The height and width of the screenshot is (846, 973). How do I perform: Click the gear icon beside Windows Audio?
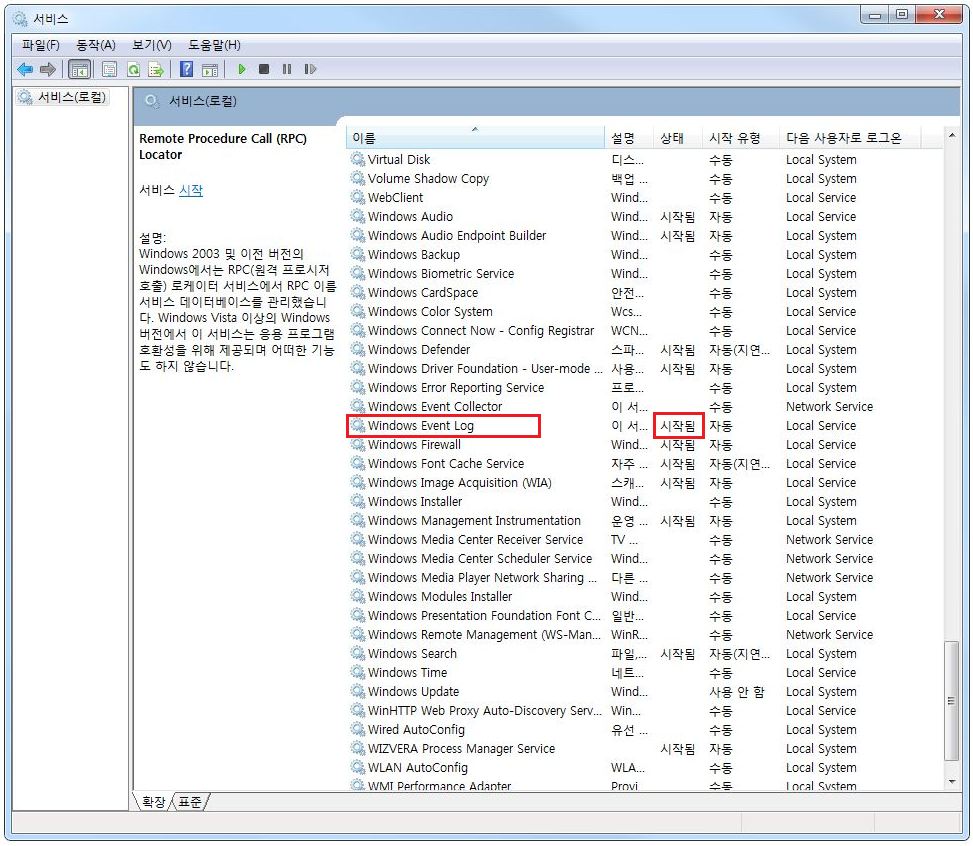pyautogui.click(x=357, y=216)
